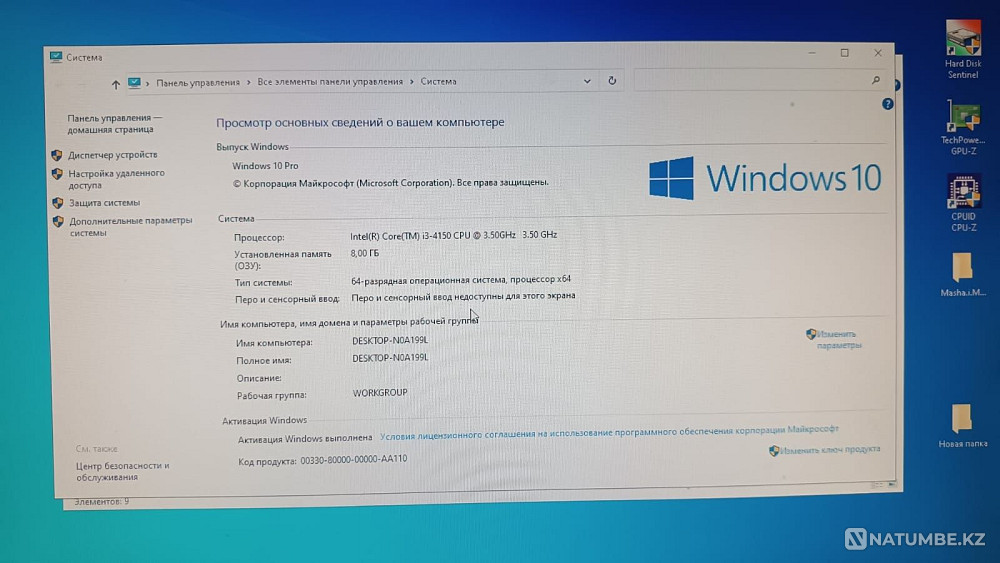Maximize the Система window
Viewport: 1000px width, 563px height.
tap(844, 53)
